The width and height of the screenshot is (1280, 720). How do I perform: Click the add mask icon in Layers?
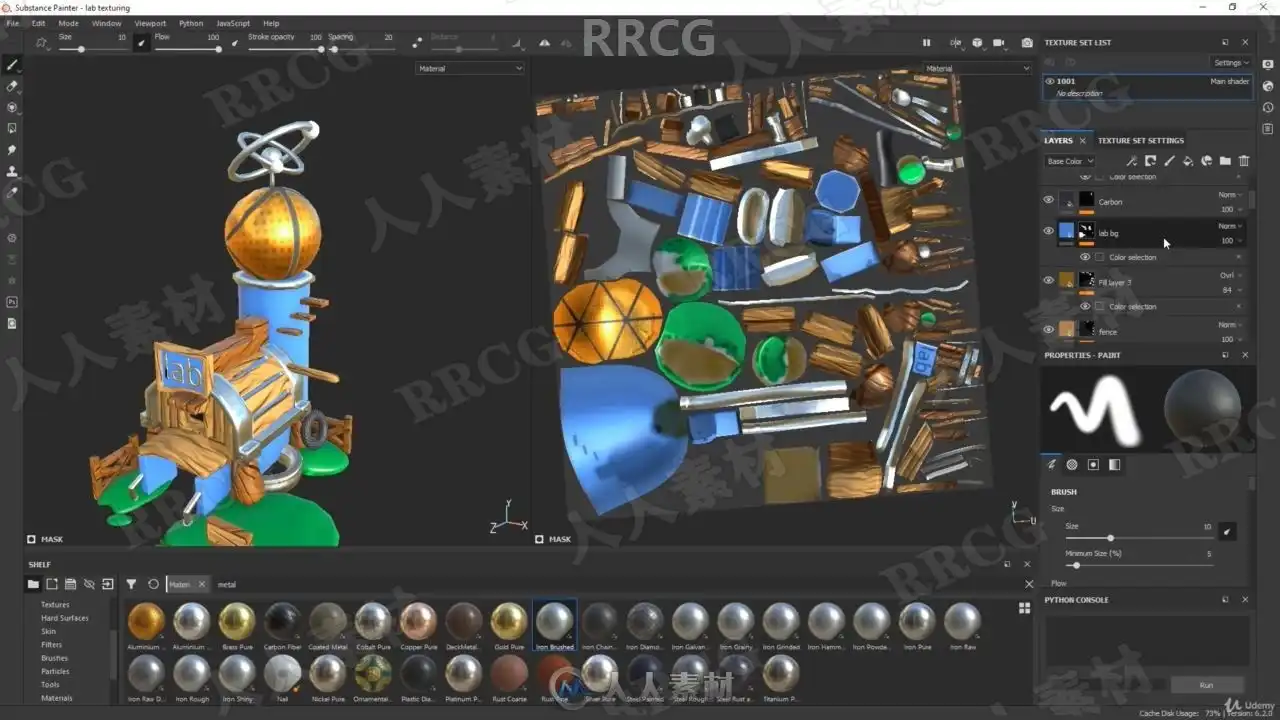[x=1150, y=161]
